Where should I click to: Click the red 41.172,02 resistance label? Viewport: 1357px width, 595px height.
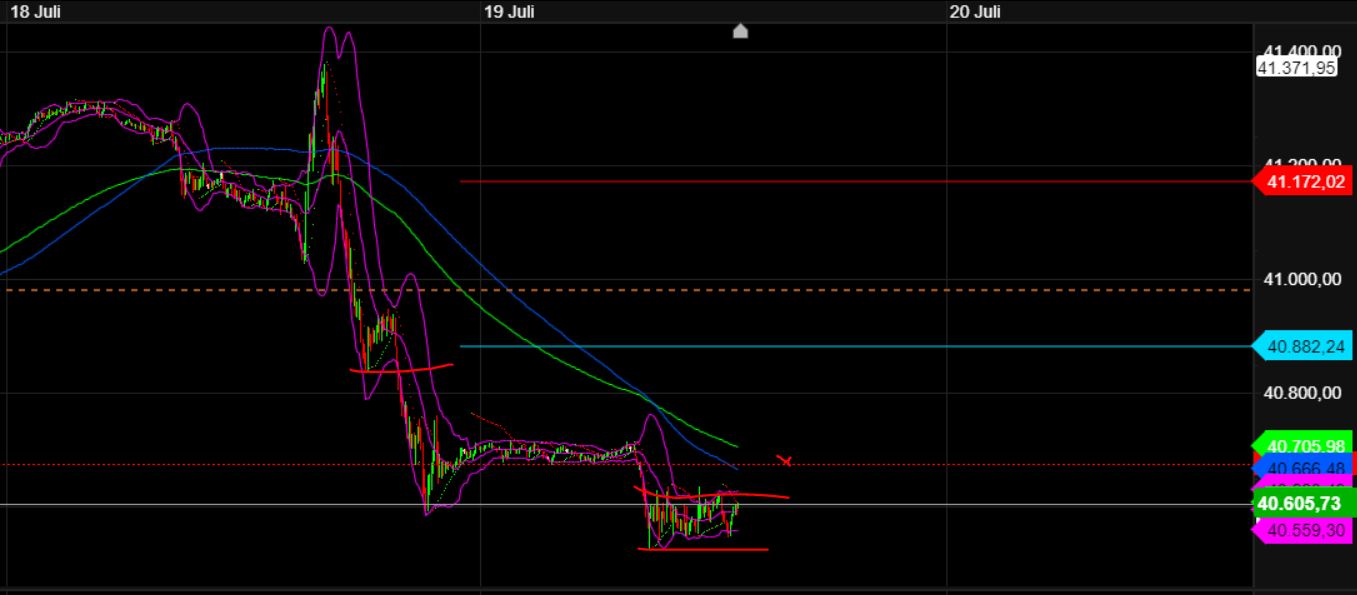1305,181
